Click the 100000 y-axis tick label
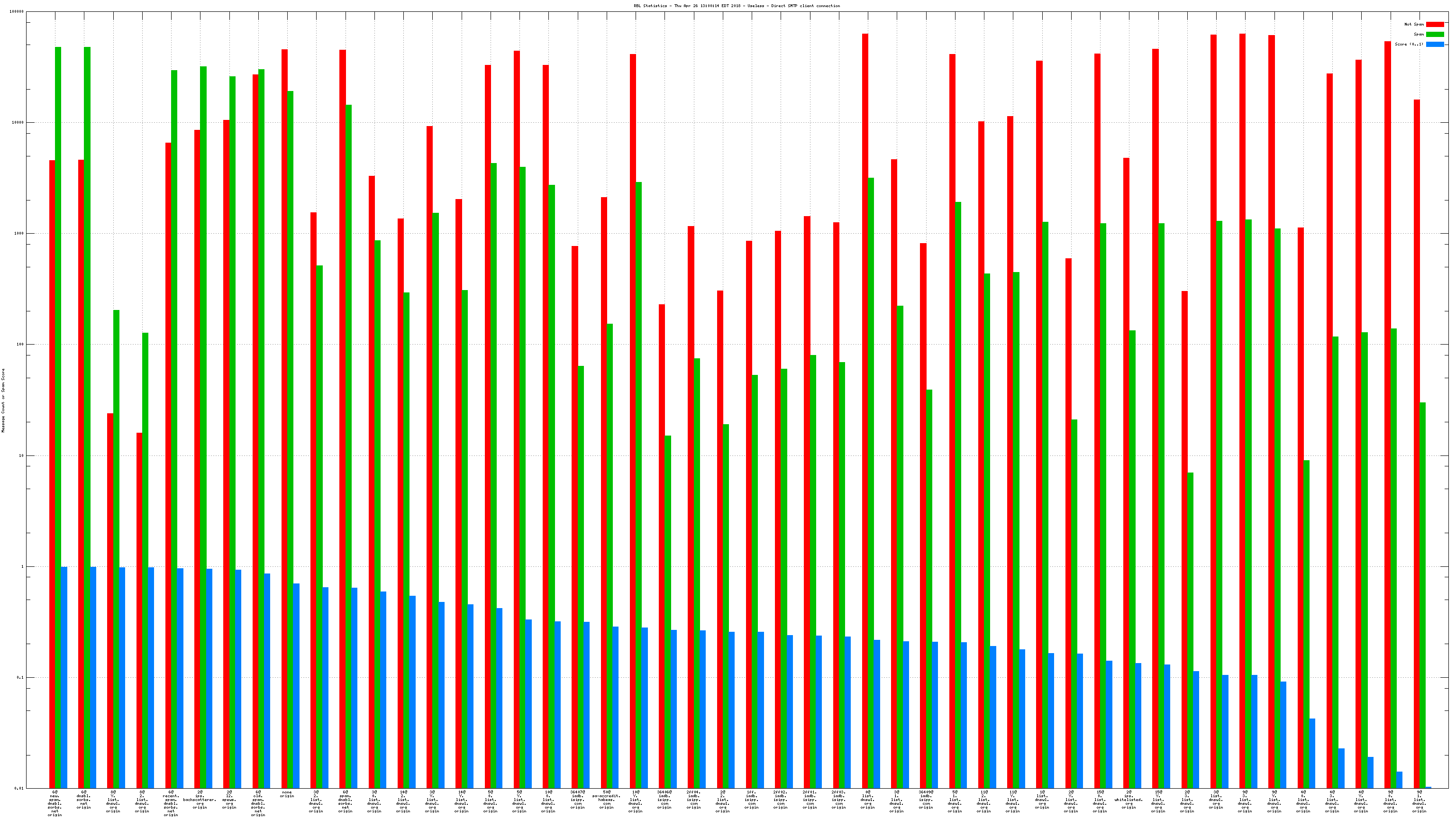1456x819 pixels. click(17, 12)
